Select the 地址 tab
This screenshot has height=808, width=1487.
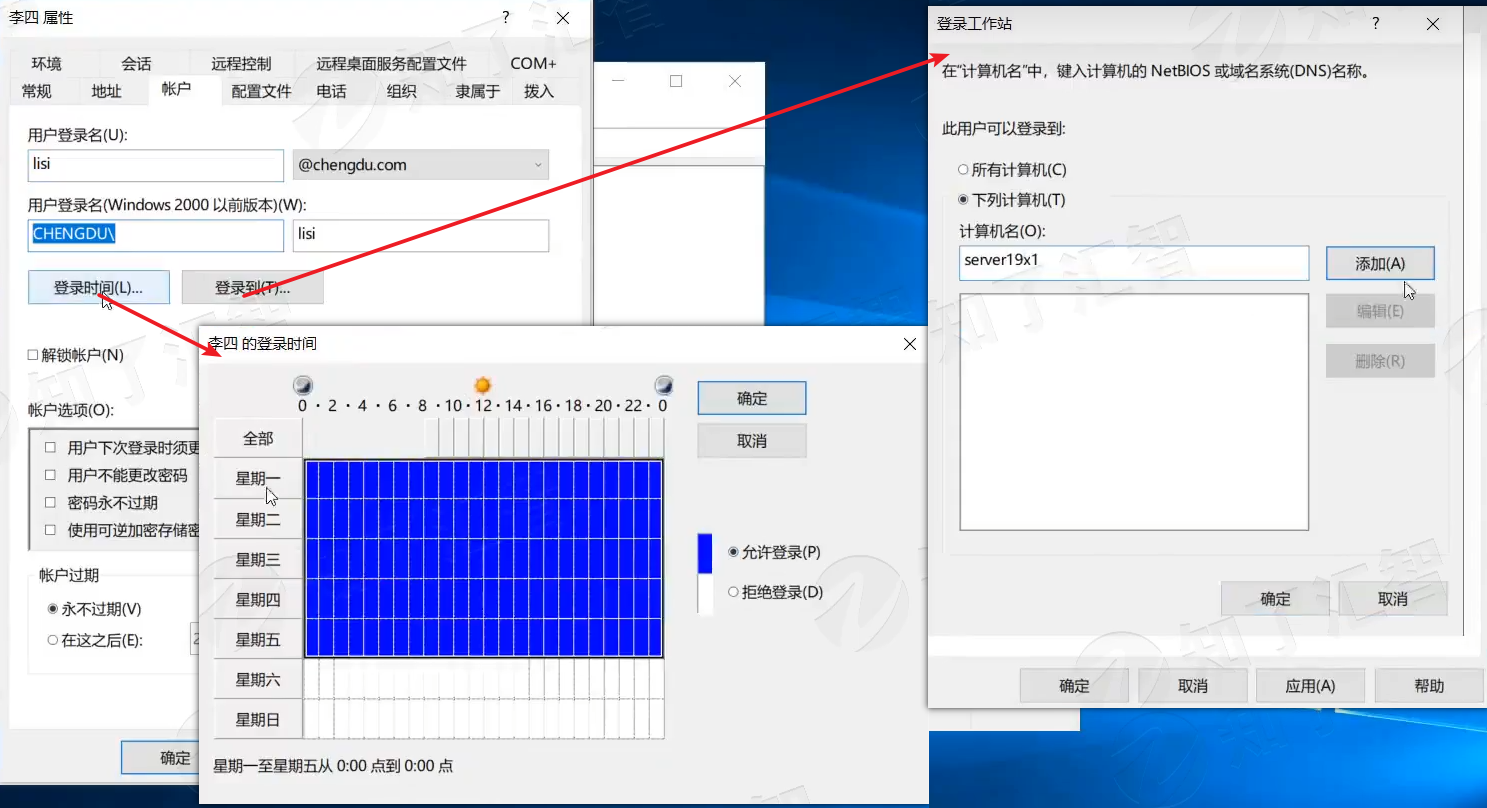[106, 91]
